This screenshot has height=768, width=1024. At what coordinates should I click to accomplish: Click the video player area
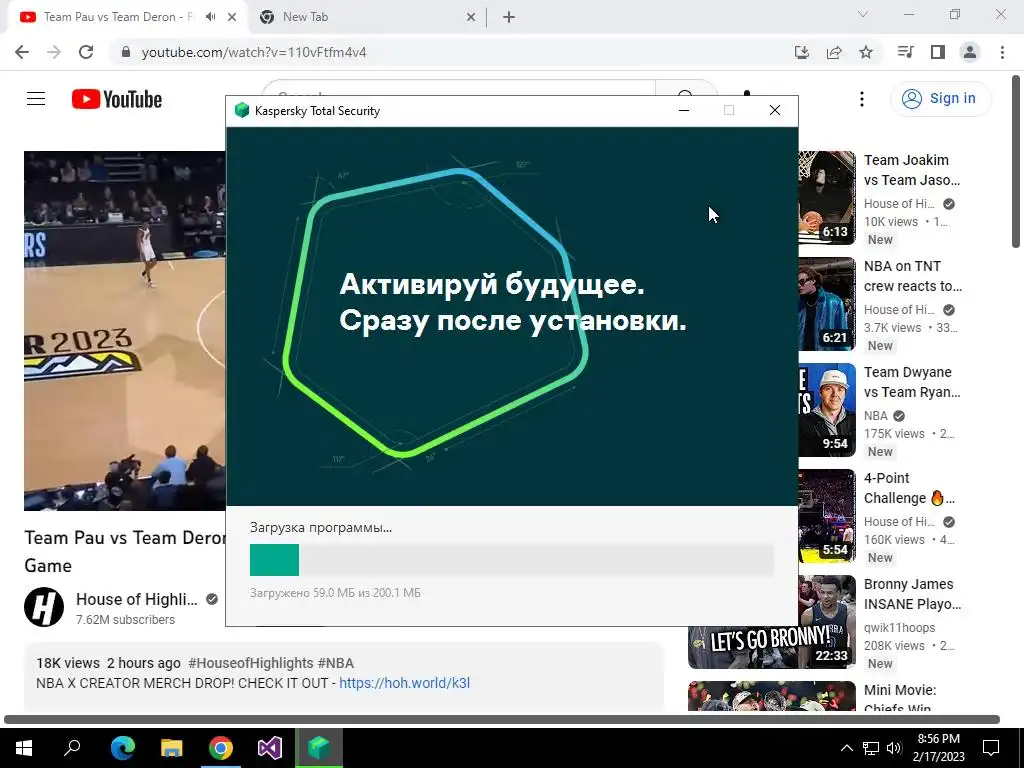[125, 330]
